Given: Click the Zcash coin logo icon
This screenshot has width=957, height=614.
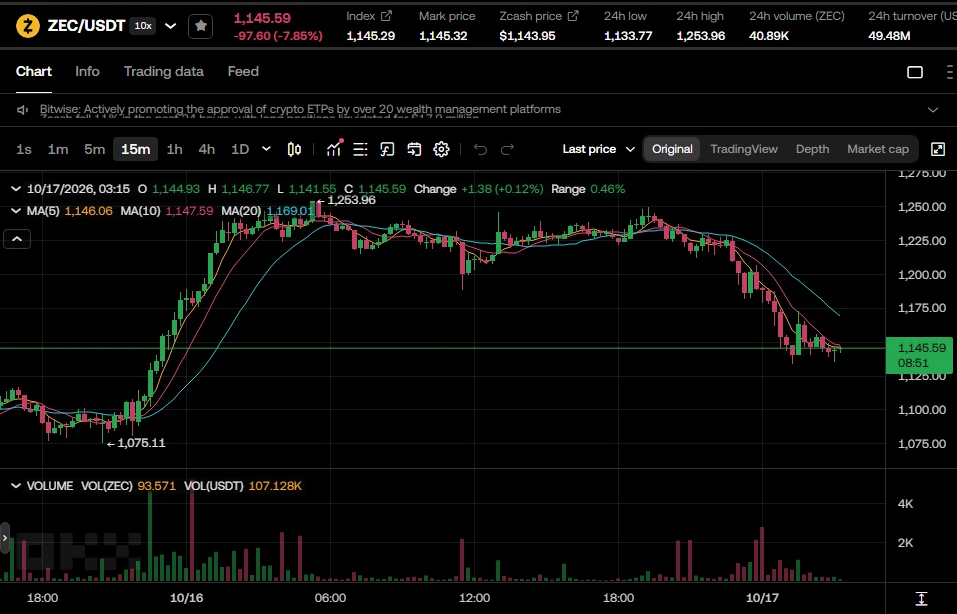Looking at the screenshot, I should pyautogui.click(x=27, y=26).
